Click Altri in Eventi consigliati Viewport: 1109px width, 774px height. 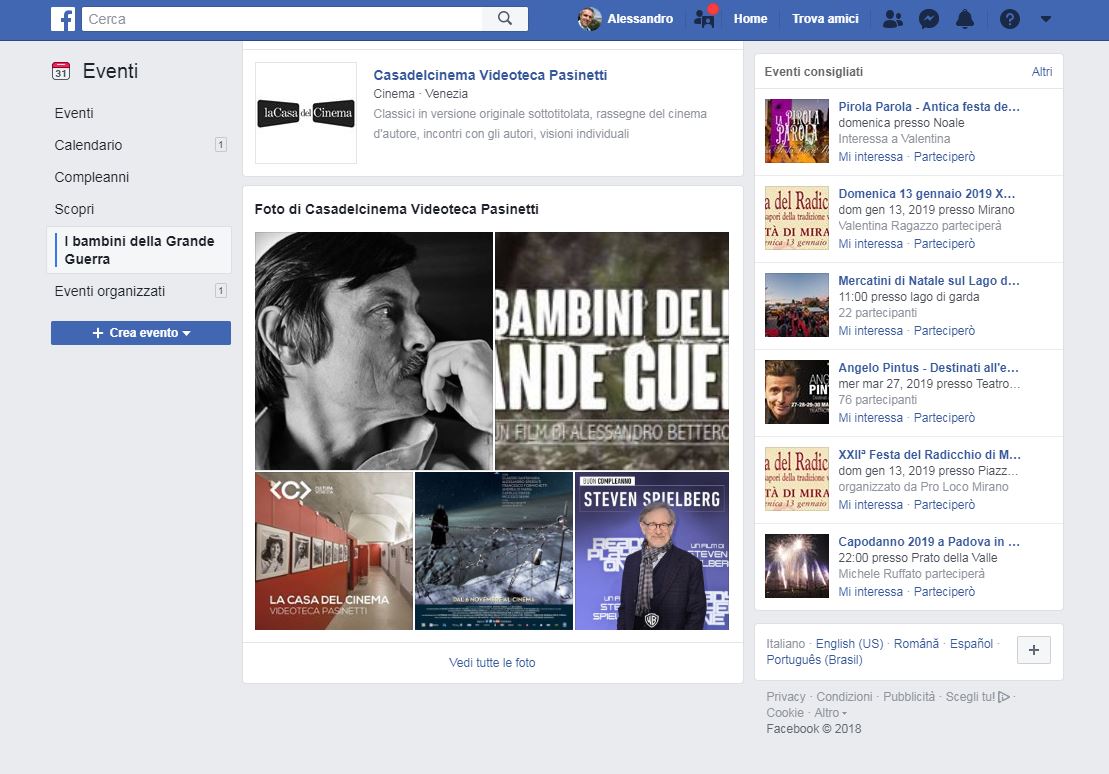tap(1042, 71)
